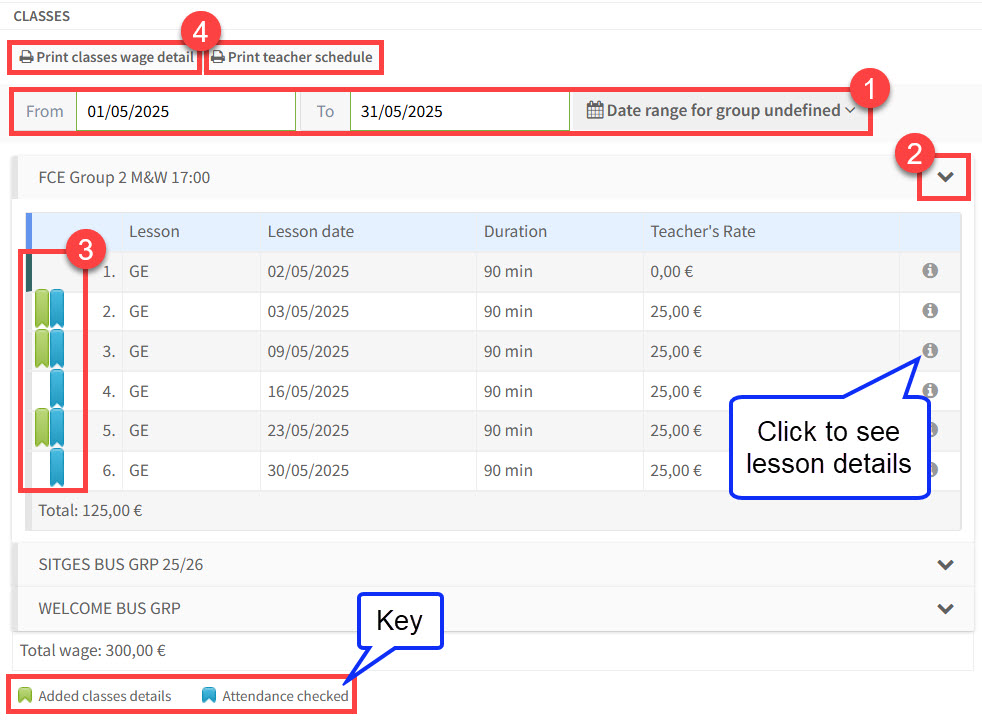The width and height of the screenshot is (982, 720).
Task: Click the From date field 01/05/2025
Action: (x=185, y=111)
